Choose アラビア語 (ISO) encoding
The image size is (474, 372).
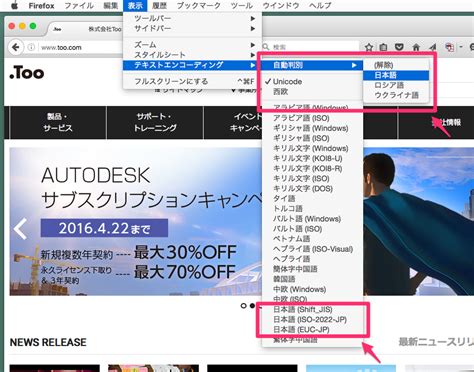click(x=312, y=118)
